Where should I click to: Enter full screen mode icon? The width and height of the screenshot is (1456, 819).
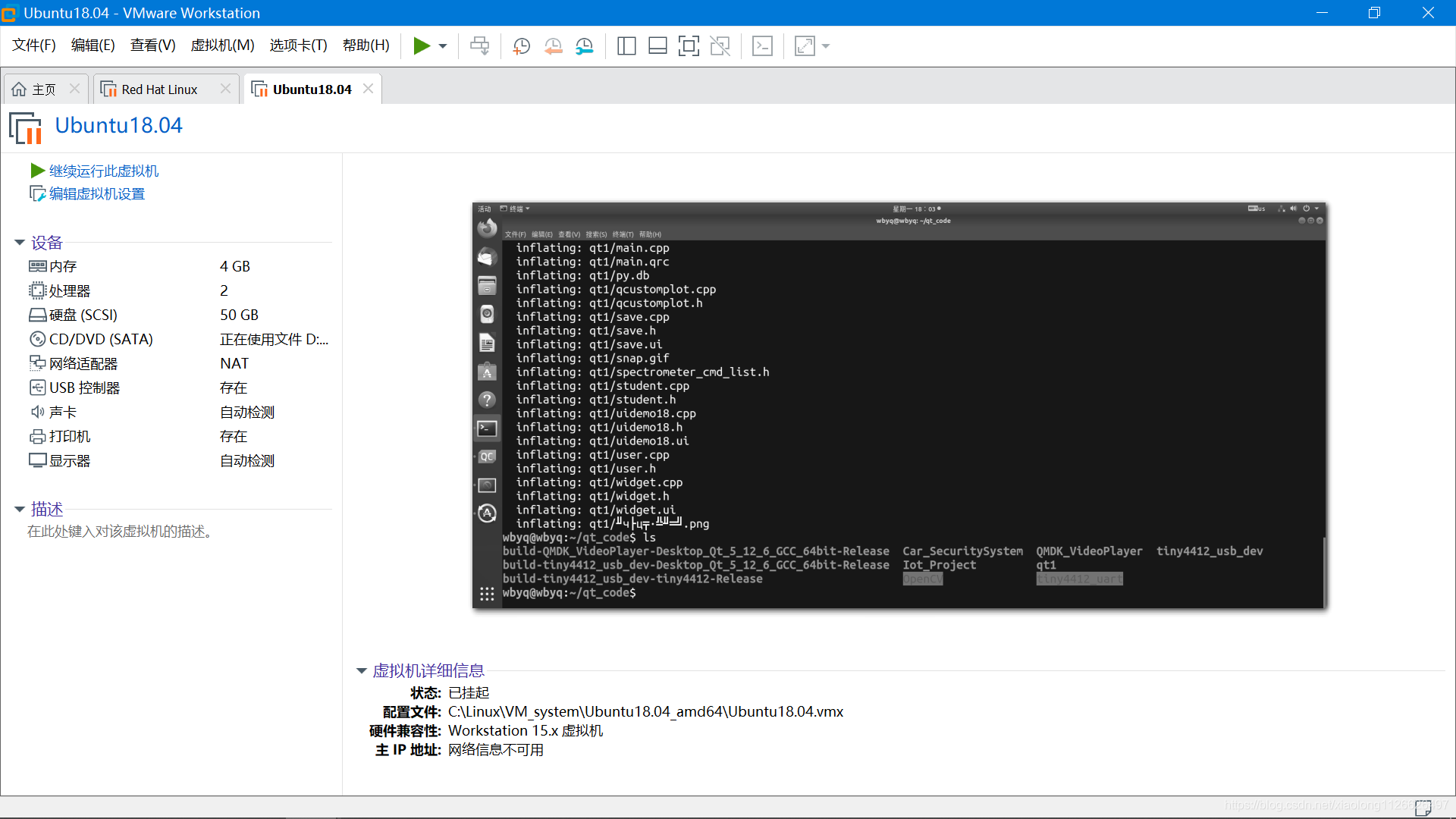689,46
